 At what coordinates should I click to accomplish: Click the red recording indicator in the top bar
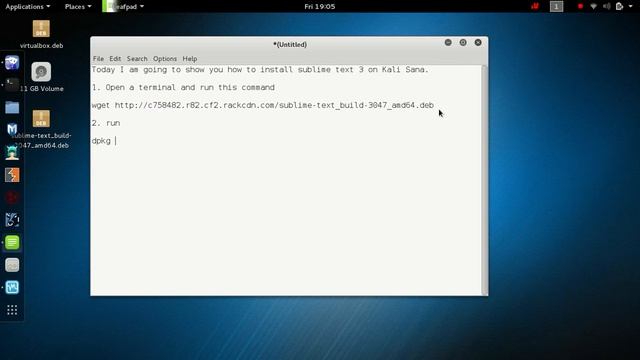[580, 6]
